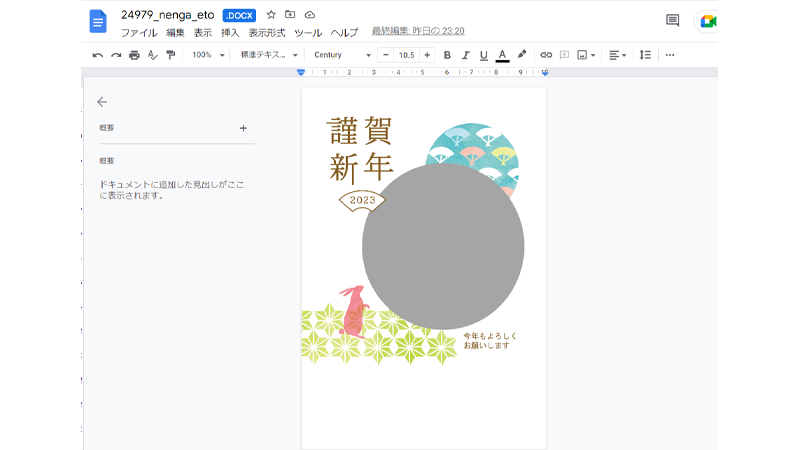Screen dimensions: 800x450
Task: Open the 100% zoom dropdown
Action: 208,55
